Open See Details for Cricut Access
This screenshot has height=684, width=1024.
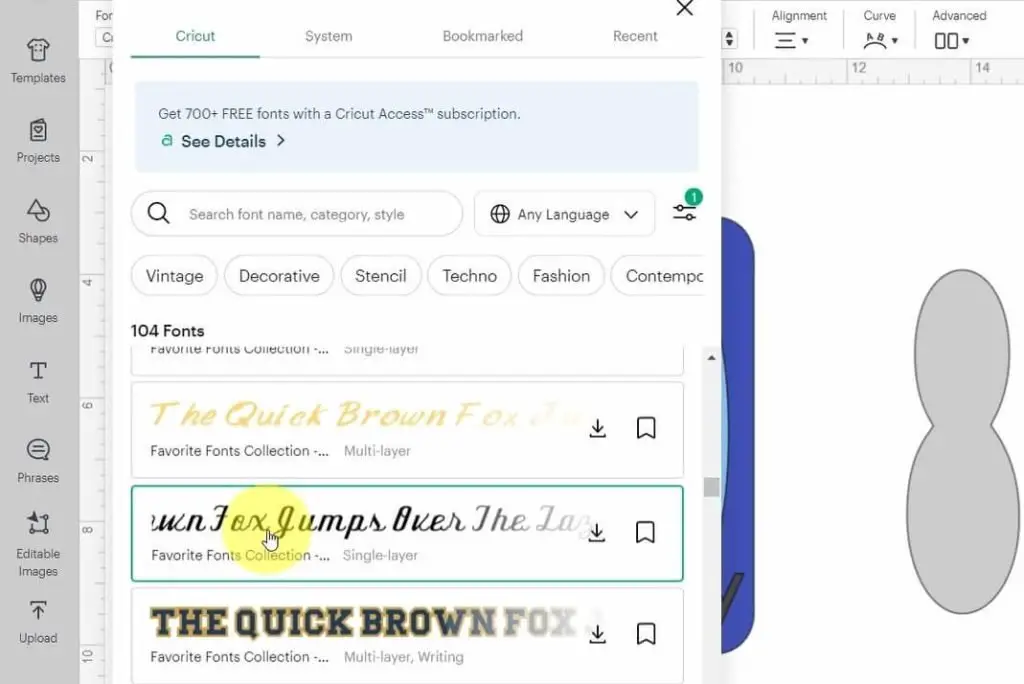(x=223, y=141)
